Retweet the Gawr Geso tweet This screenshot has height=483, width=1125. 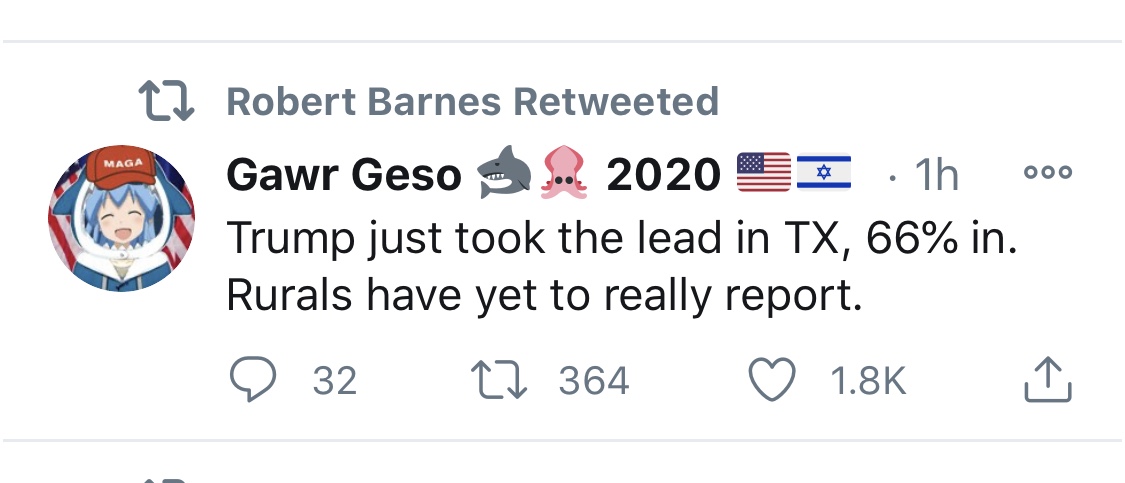point(499,380)
